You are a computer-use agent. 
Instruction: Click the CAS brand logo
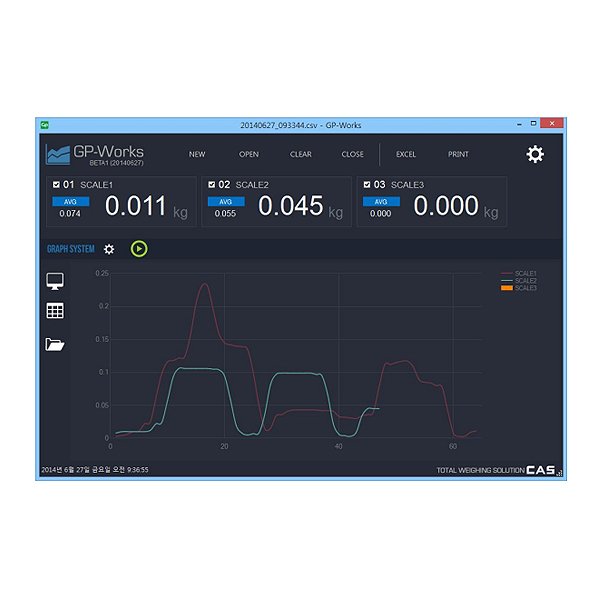[x=541, y=470]
